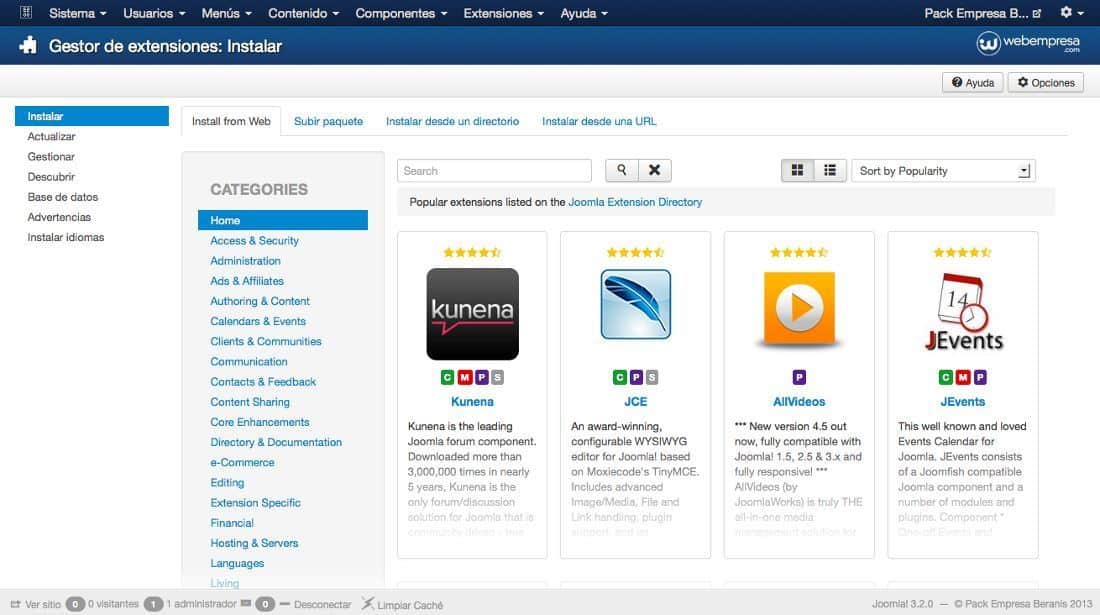Select Instalar desde un directorio tab

tap(452, 121)
